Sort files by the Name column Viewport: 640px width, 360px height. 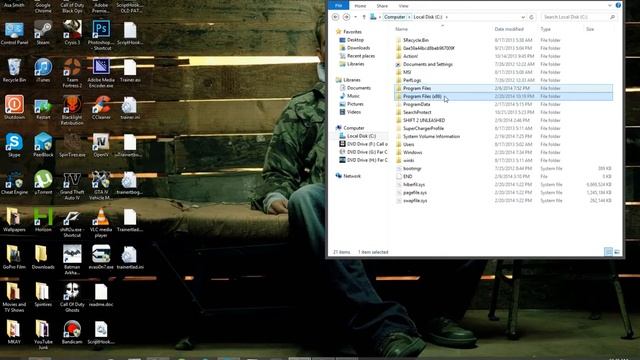tap(401, 29)
